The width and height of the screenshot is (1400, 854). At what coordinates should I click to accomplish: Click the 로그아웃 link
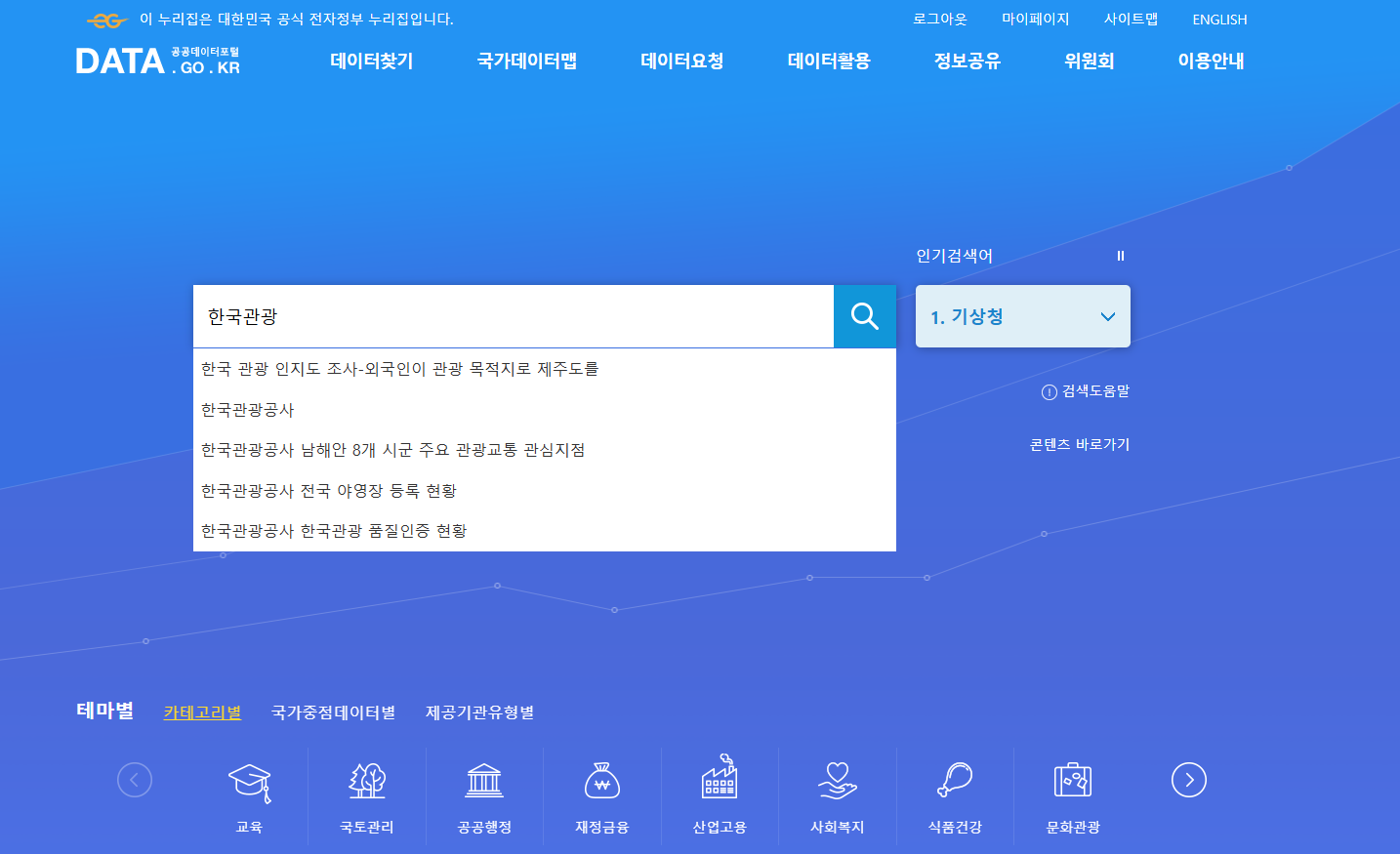[x=940, y=20]
